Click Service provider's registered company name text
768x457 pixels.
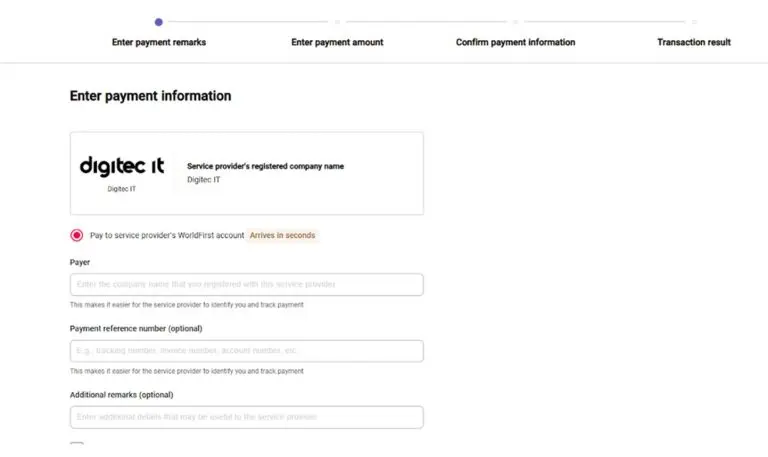[x=265, y=166]
